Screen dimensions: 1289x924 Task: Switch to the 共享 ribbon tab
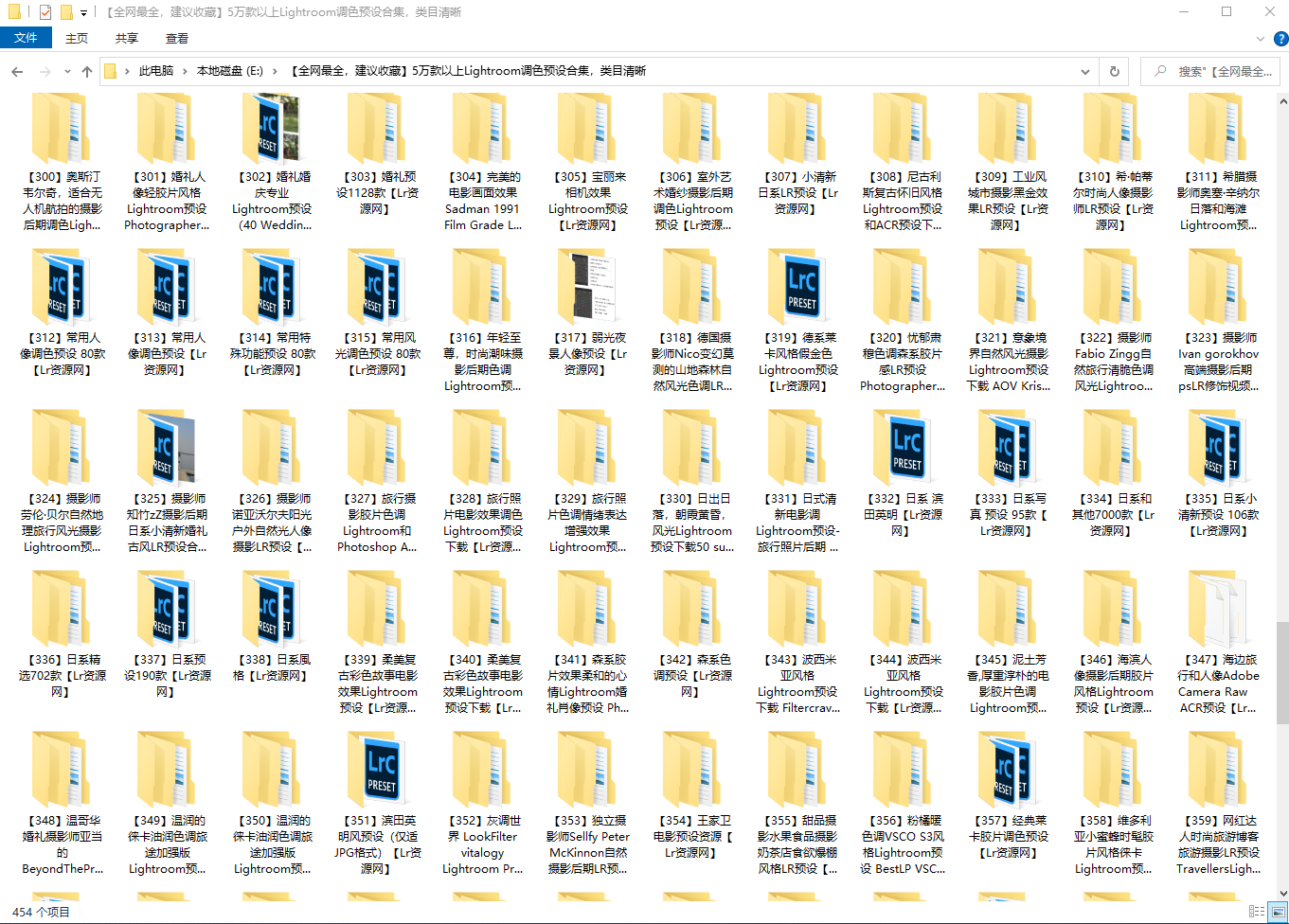127,38
